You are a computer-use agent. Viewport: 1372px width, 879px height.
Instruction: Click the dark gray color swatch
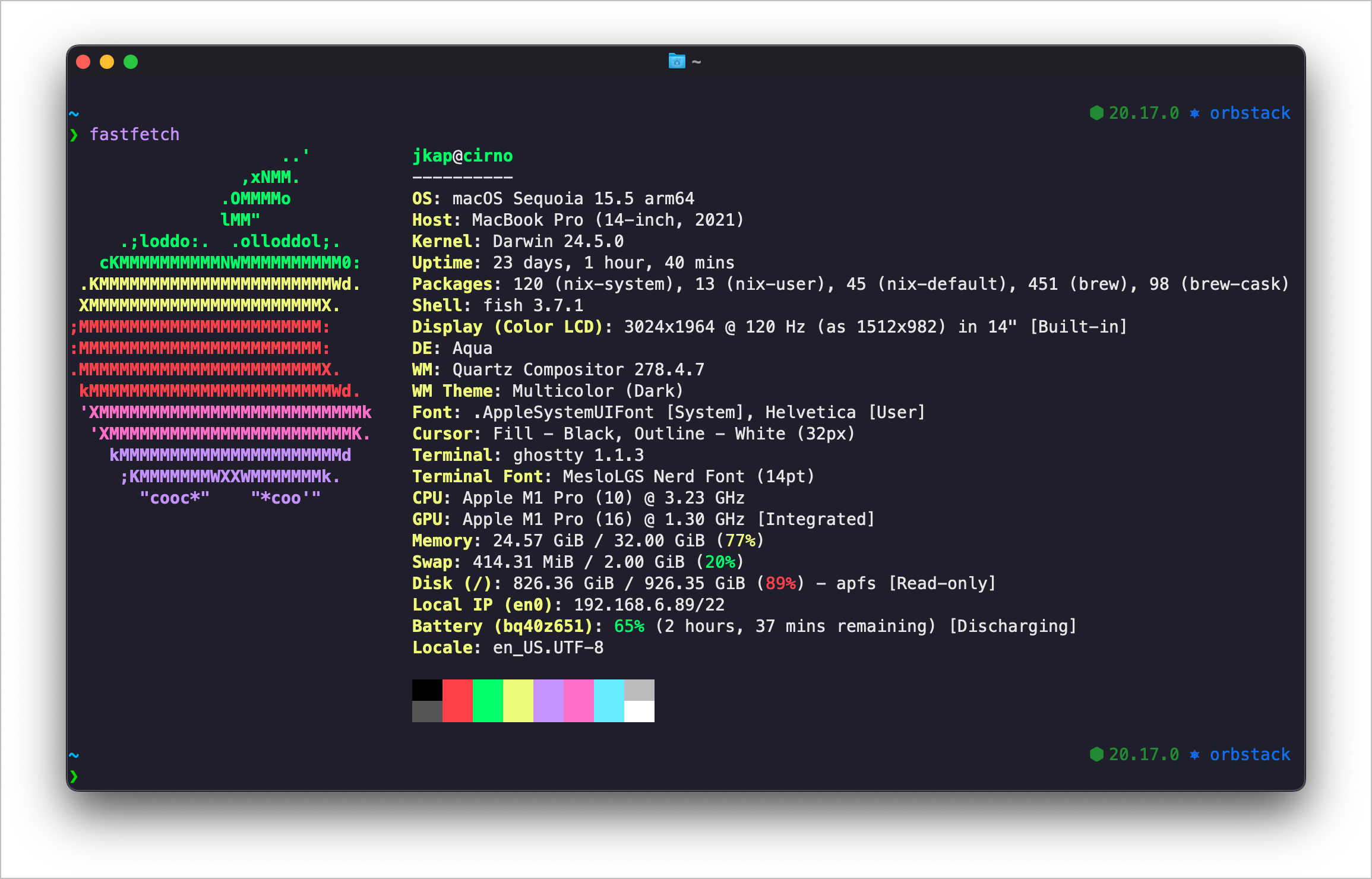click(x=427, y=712)
